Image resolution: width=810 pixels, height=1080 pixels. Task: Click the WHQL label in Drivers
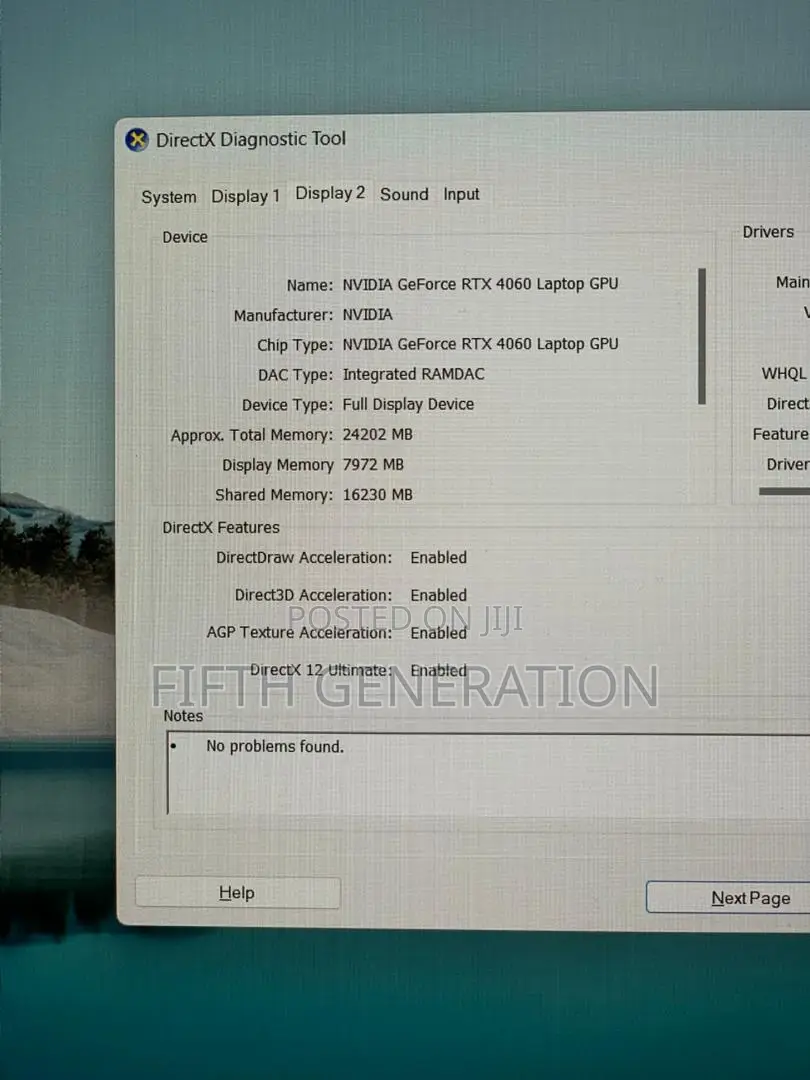[x=784, y=373]
